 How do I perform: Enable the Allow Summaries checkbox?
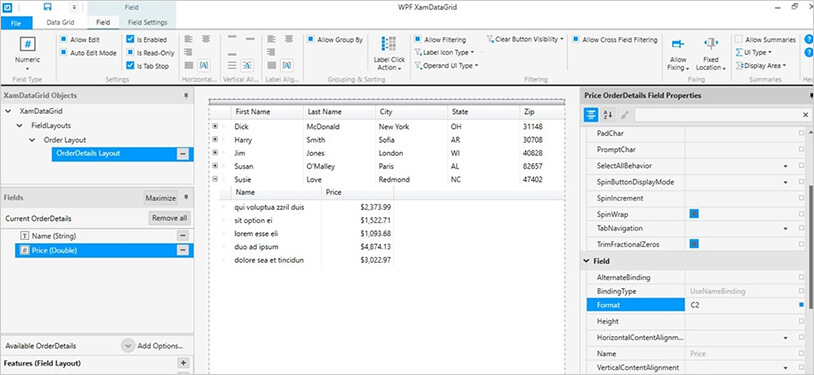[739, 39]
